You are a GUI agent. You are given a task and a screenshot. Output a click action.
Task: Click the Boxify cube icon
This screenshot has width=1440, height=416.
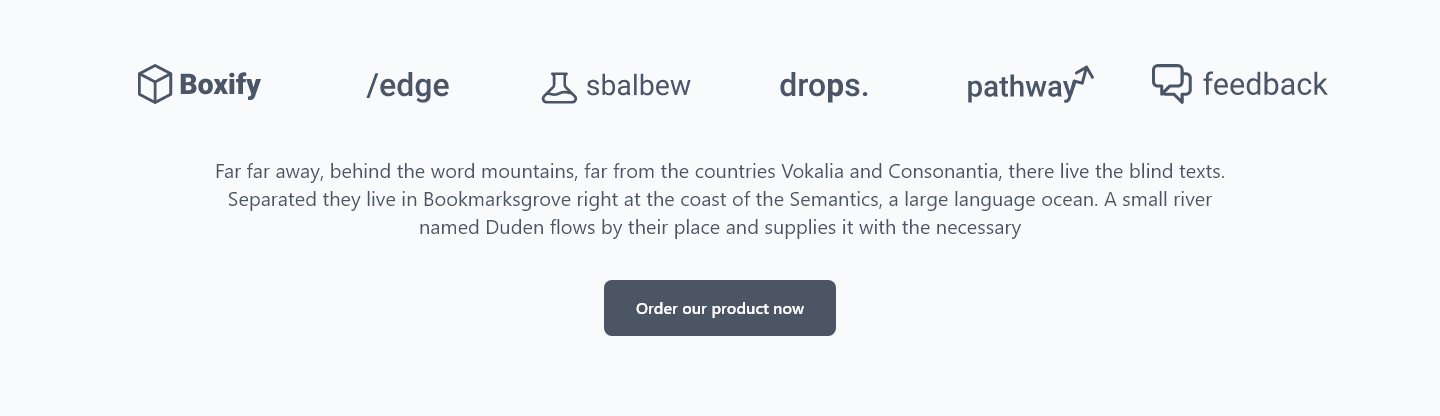point(155,84)
